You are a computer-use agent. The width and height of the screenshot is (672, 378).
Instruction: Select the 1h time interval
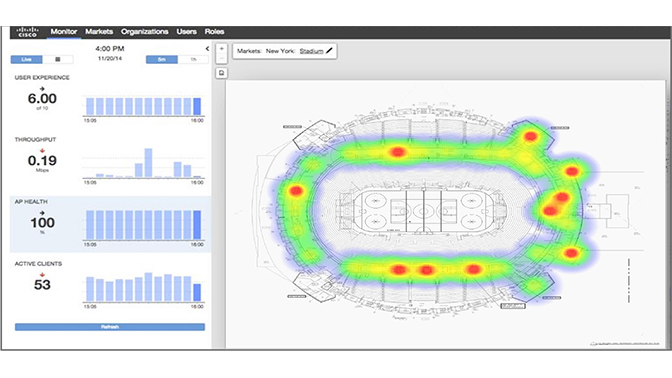[x=193, y=60]
